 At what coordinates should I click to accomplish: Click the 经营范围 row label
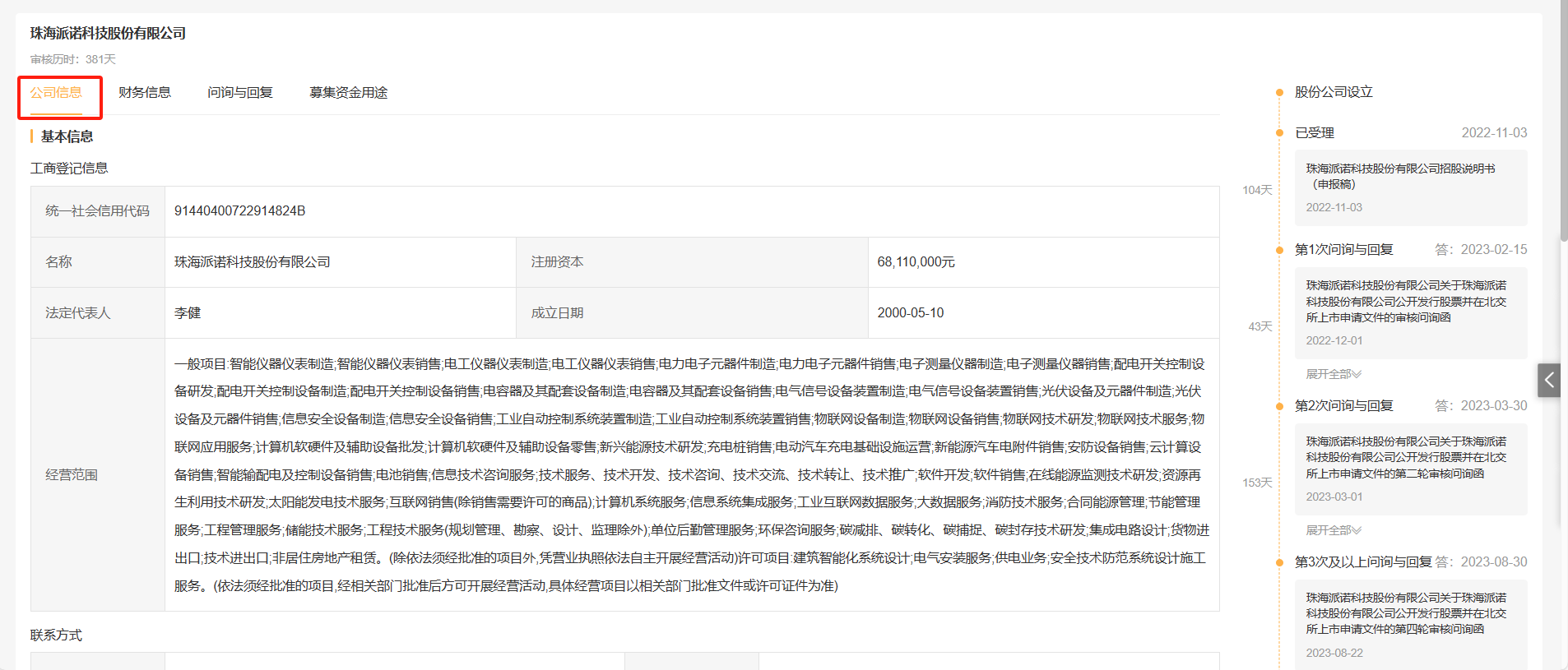coord(72,475)
